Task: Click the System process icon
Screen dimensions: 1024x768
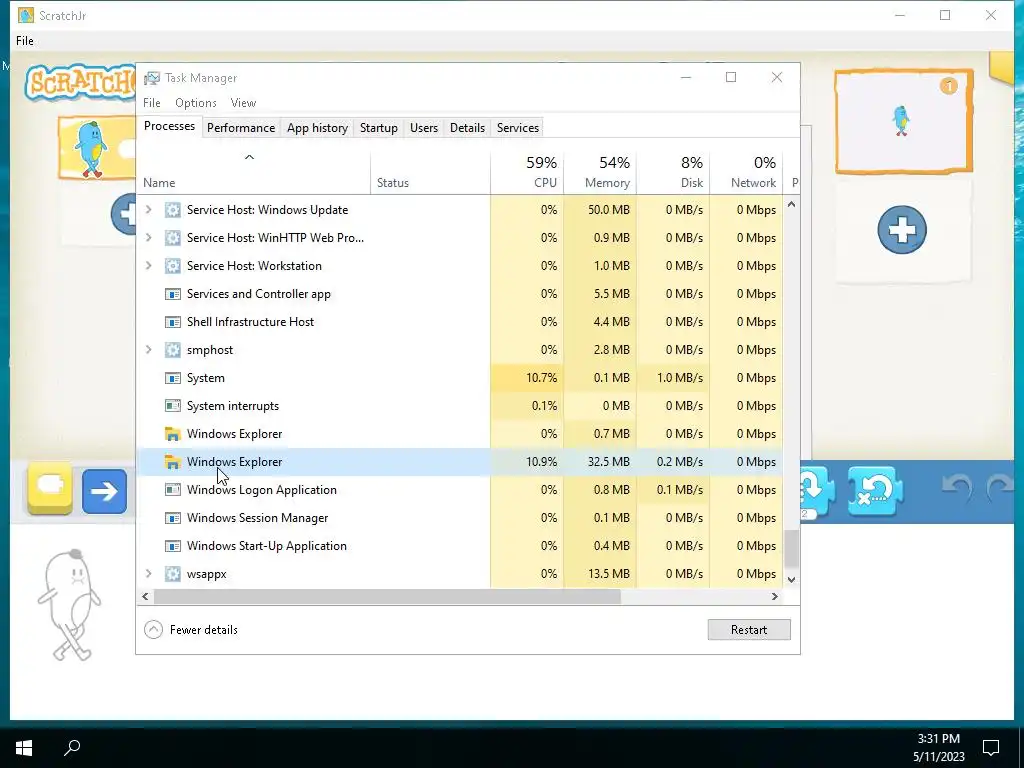Action: (172, 378)
